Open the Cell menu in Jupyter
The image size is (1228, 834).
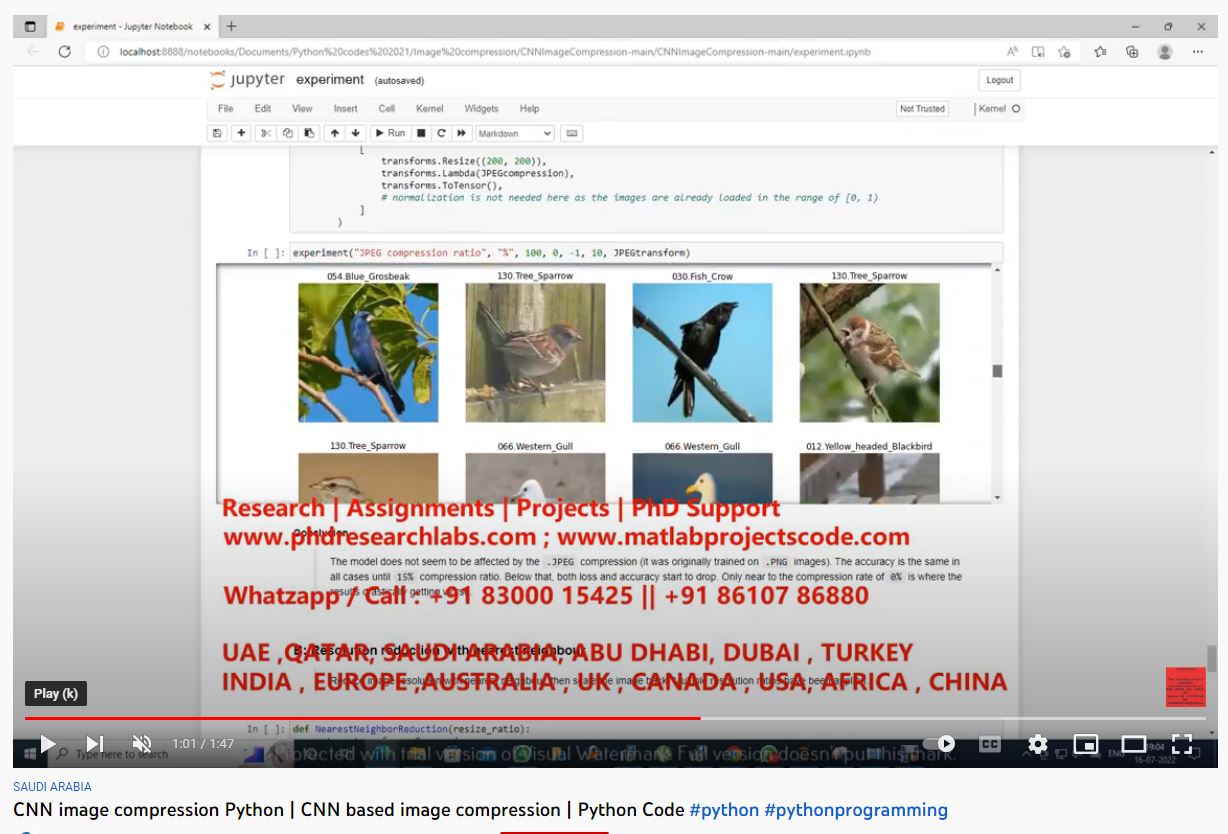click(386, 109)
